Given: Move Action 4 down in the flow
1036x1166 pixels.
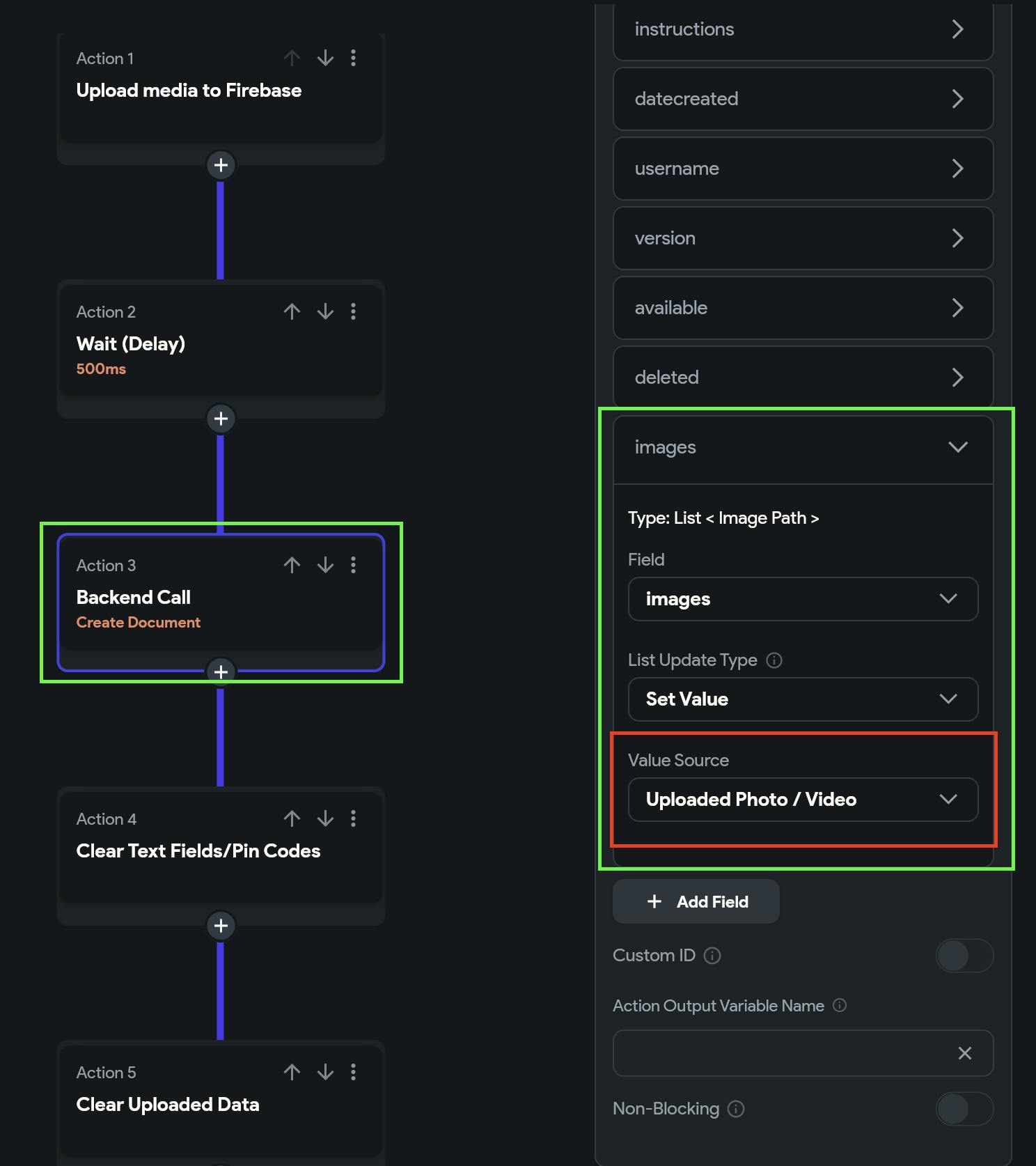Looking at the screenshot, I should click(325, 818).
